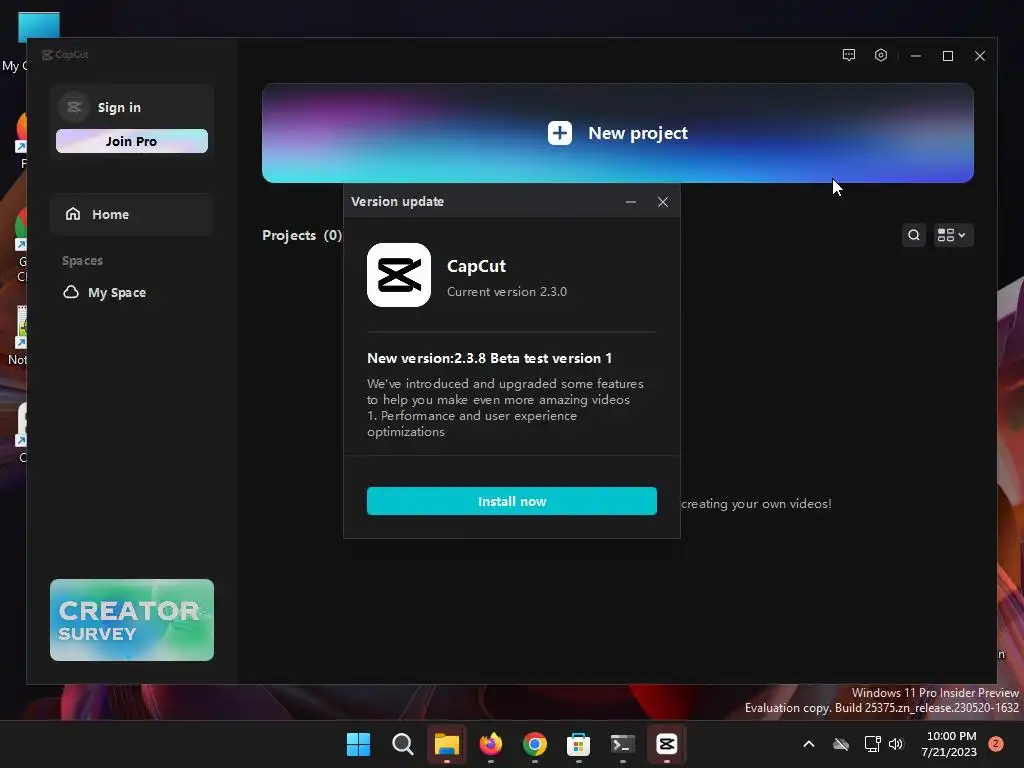1024x768 pixels.
Task: Click the profile avatar beside Sign in
Action: click(x=74, y=107)
